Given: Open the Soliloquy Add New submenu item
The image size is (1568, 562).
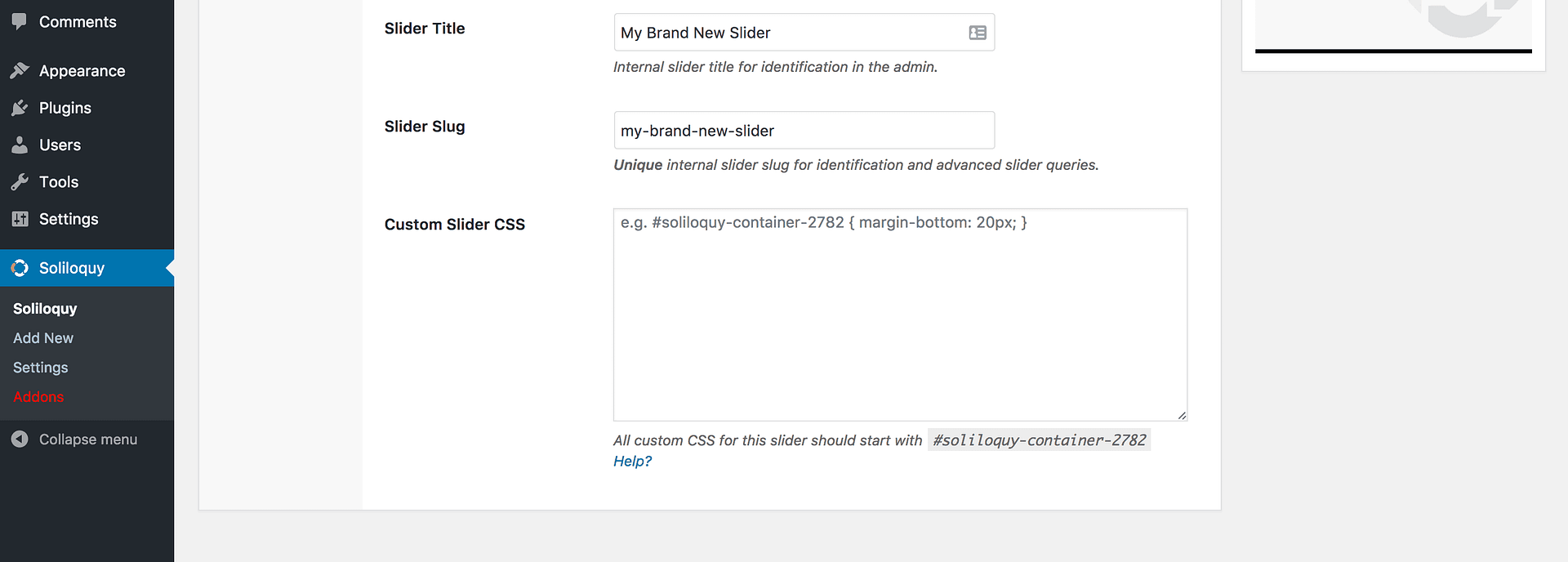Looking at the screenshot, I should tap(43, 338).
